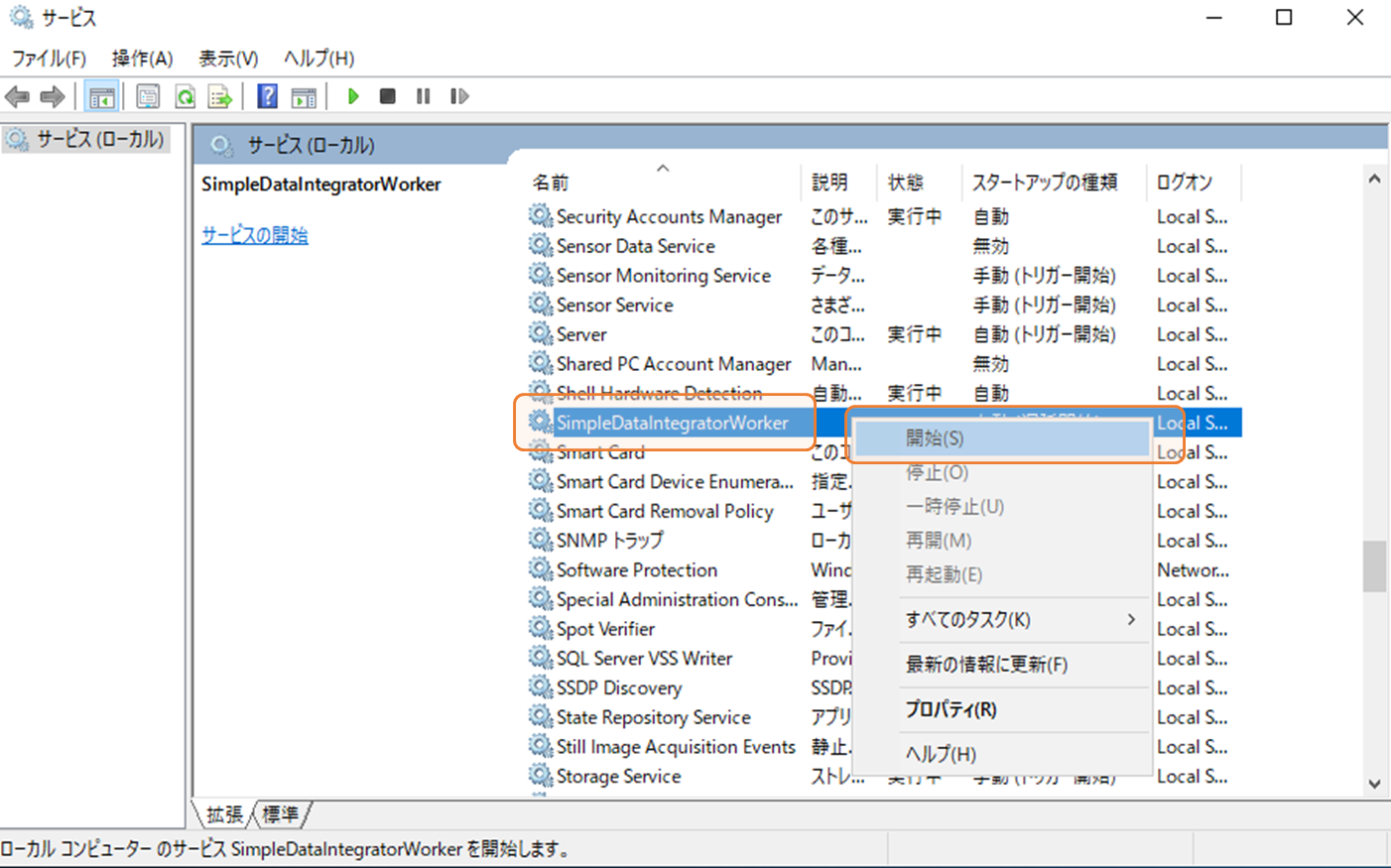Choose プロパティ(R) in the context menu
The image size is (1391, 868).
click(x=1002, y=709)
